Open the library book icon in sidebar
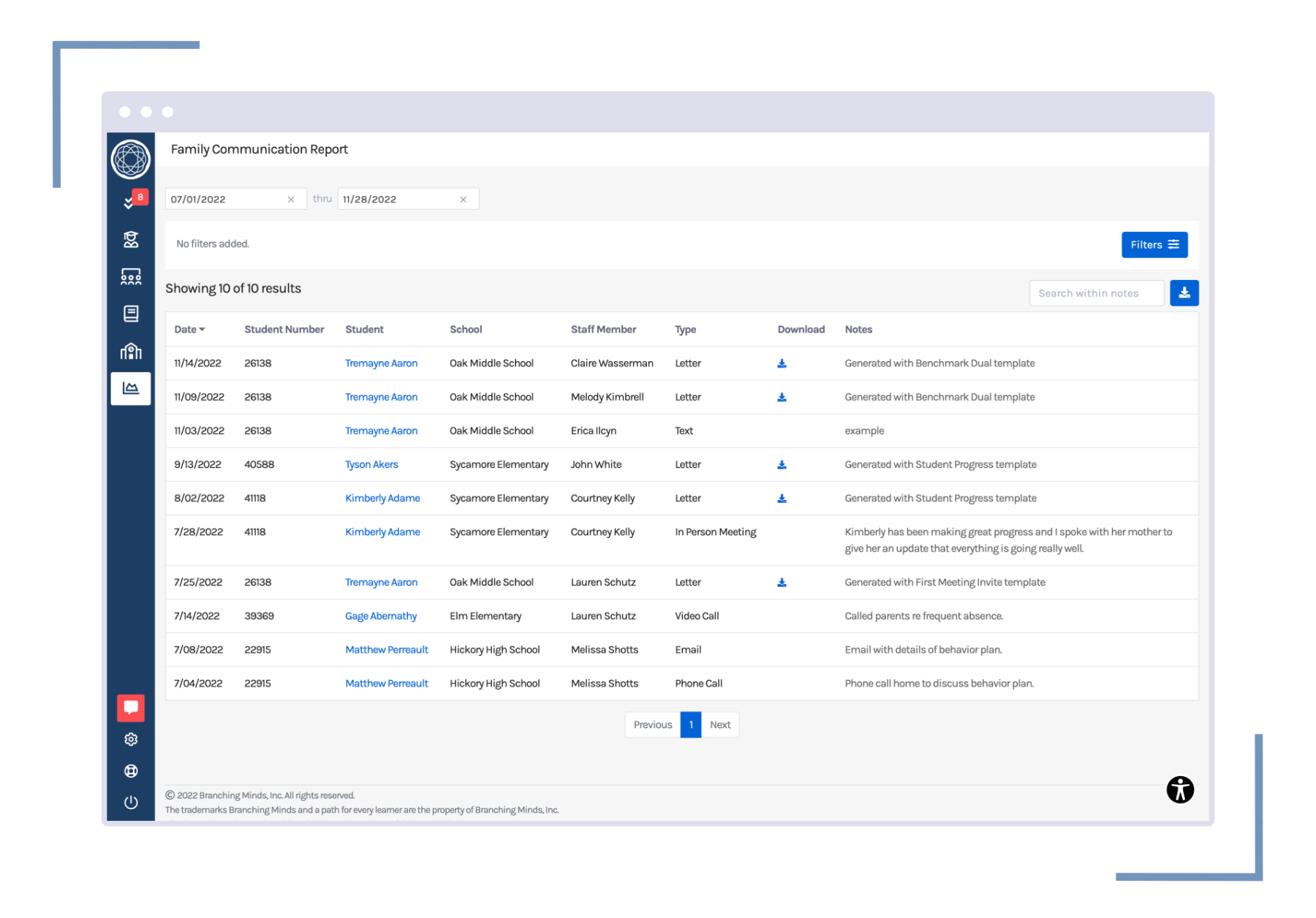Image resolution: width=1316 pixels, height=918 pixels. [131, 314]
